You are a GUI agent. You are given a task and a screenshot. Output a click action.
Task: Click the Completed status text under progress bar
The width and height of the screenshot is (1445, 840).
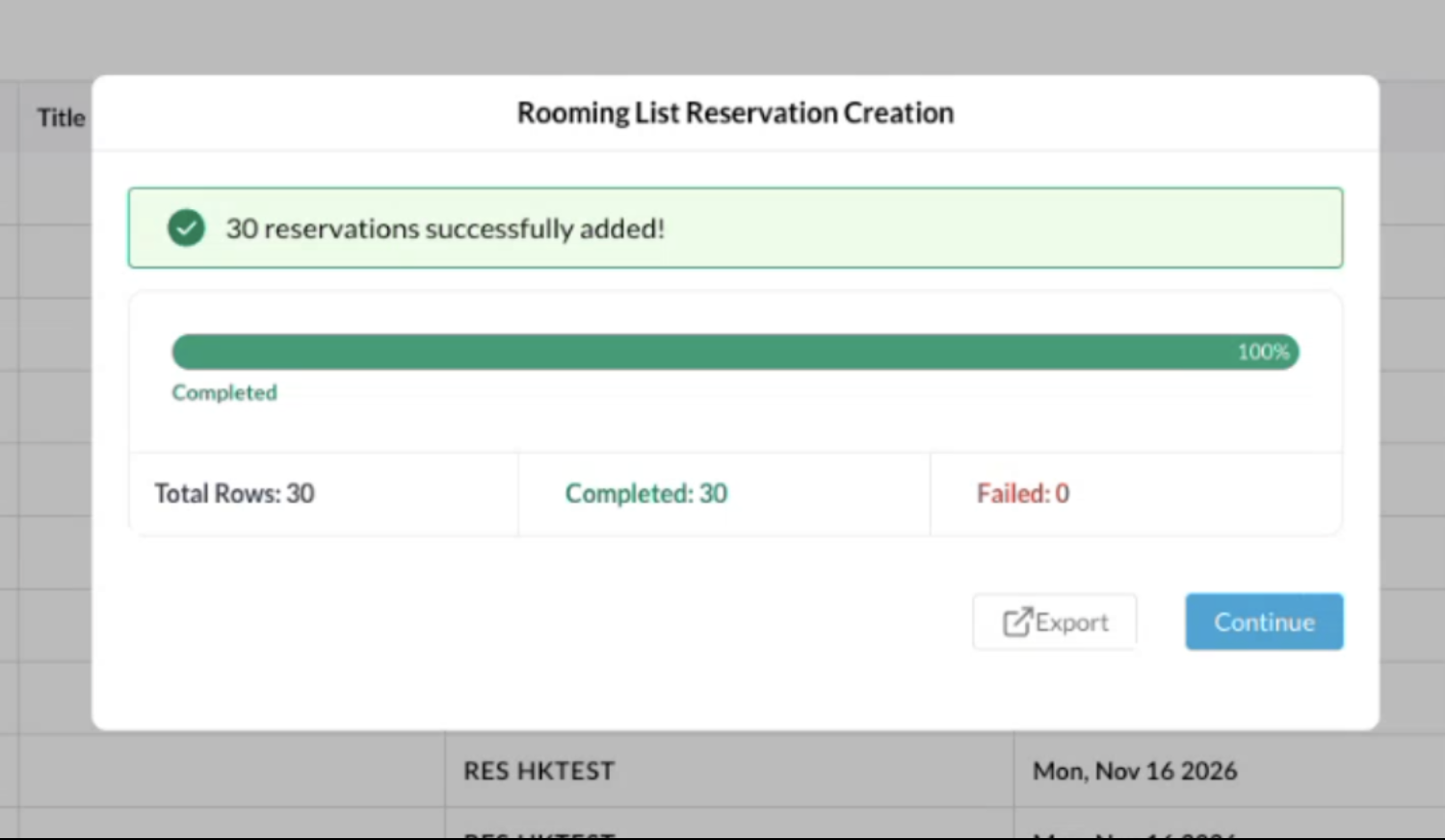click(224, 393)
